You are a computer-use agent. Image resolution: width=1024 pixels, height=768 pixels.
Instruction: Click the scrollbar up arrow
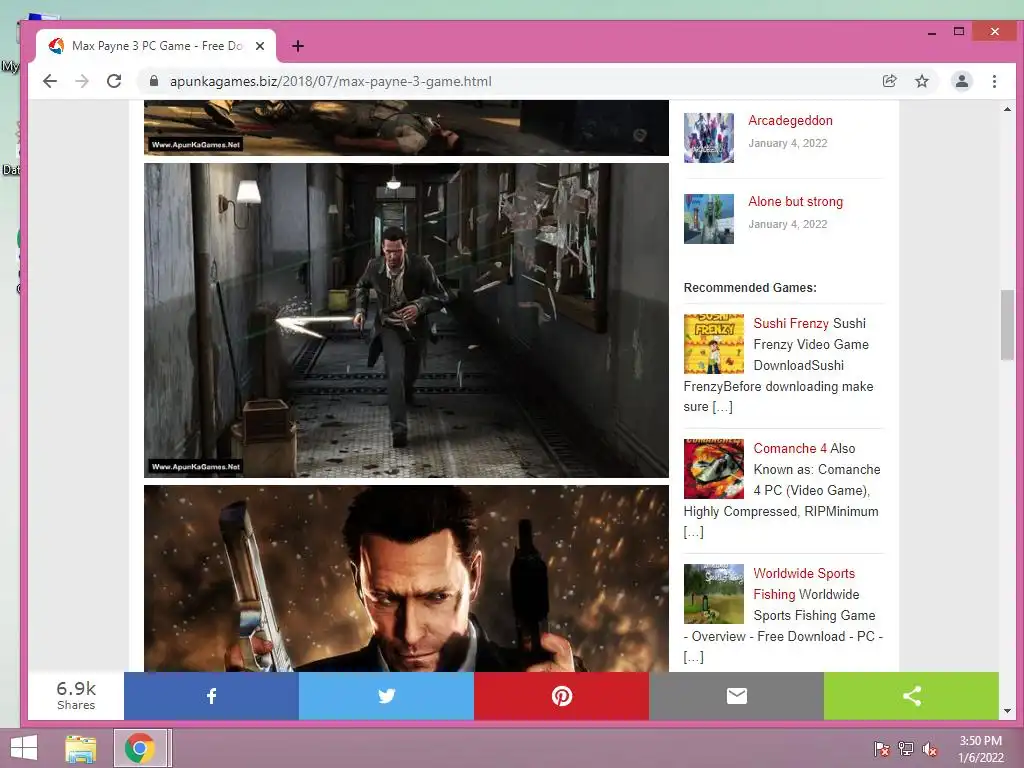[x=1007, y=109]
